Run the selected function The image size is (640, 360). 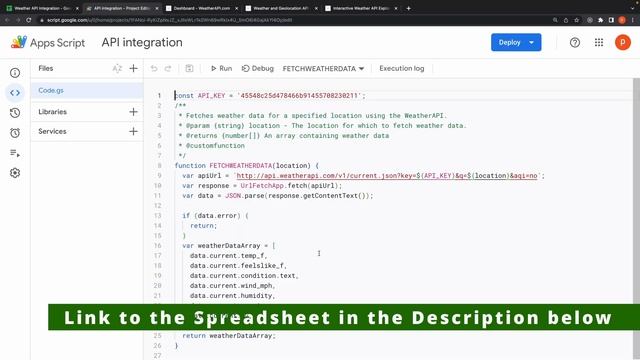(222, 69)
